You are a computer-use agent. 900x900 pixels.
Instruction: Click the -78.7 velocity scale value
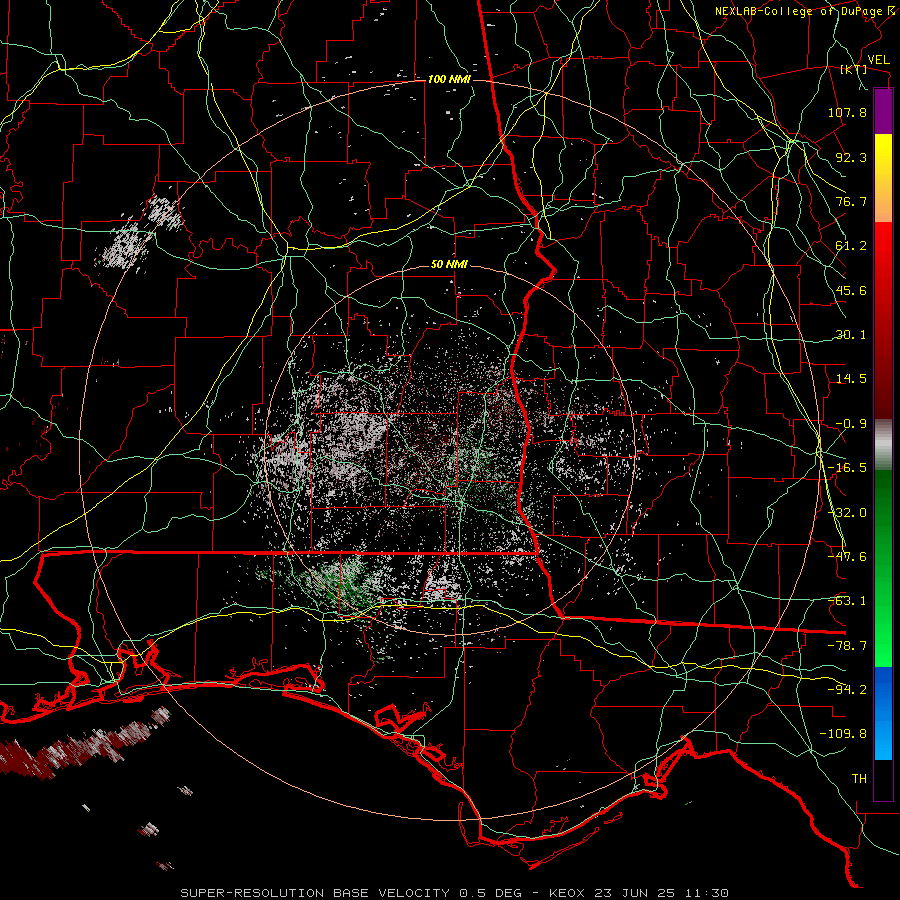point(847,646)
